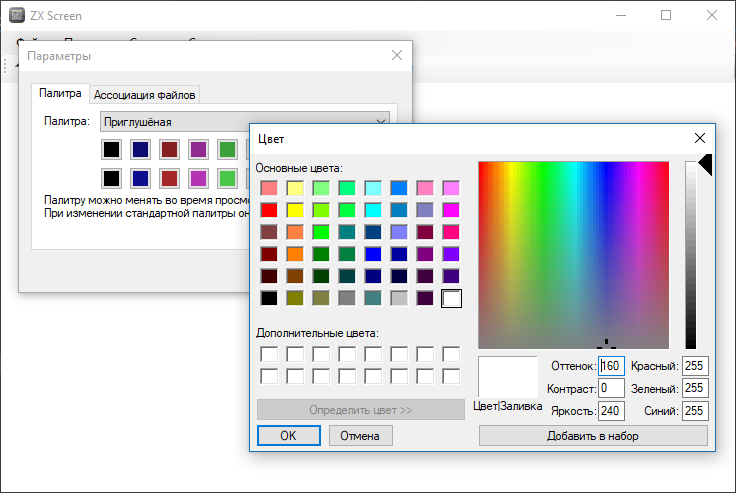Click the black arrow on luminance slider

(705, 165)
